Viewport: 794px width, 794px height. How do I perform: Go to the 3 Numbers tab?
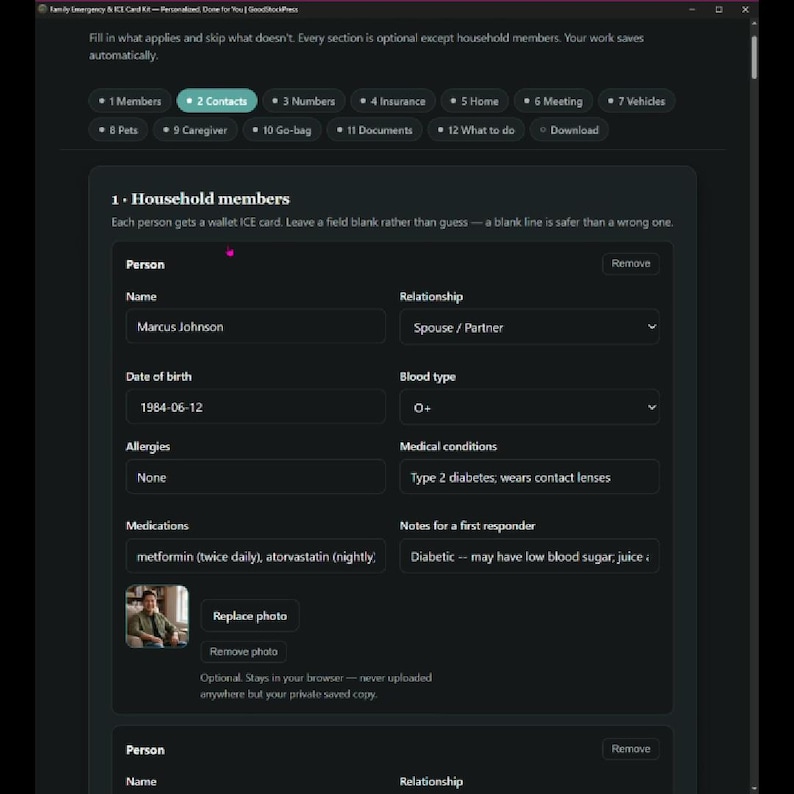coord(304,101)
